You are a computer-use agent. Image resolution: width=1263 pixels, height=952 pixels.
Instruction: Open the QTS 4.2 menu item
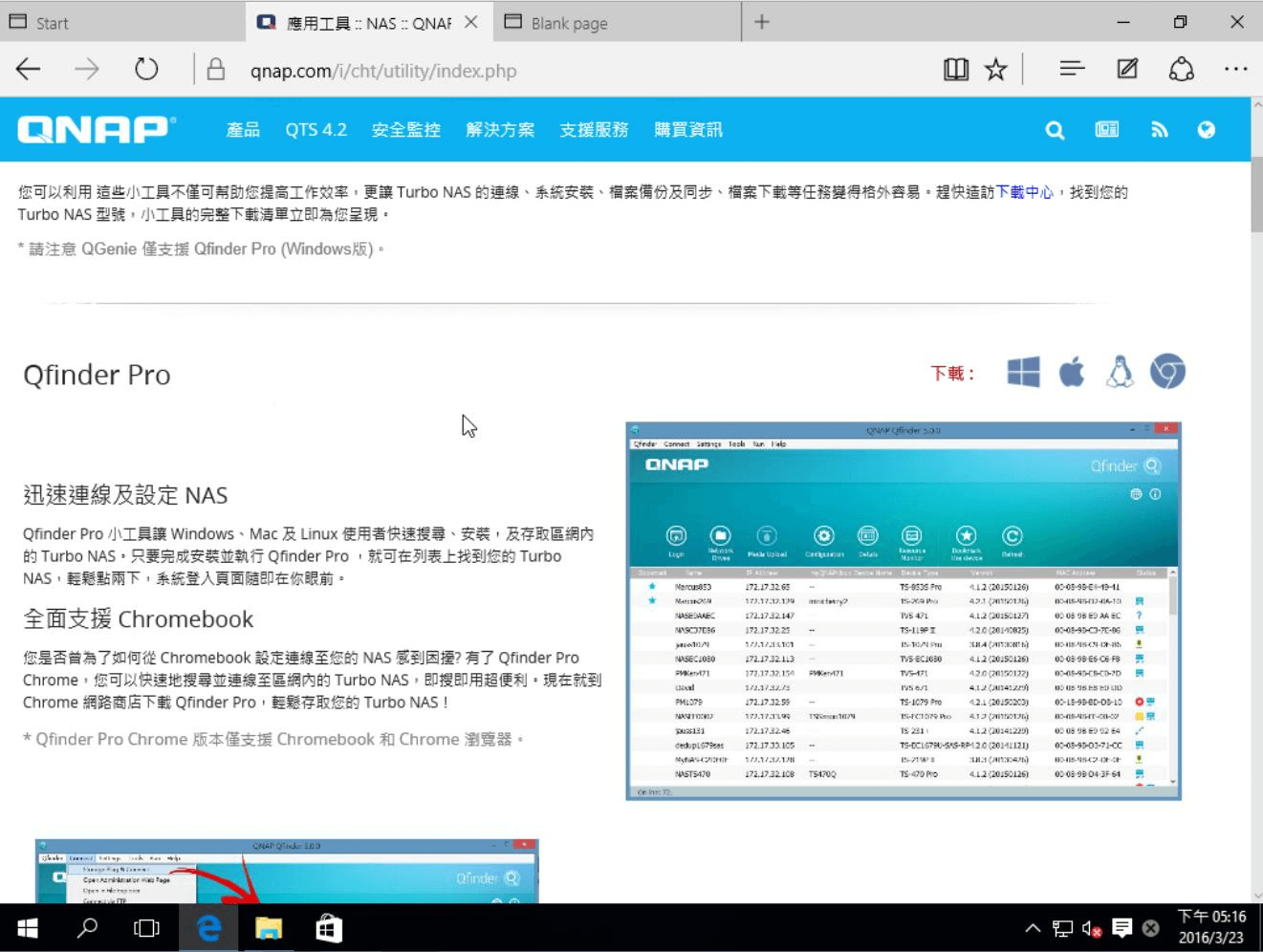316,130
